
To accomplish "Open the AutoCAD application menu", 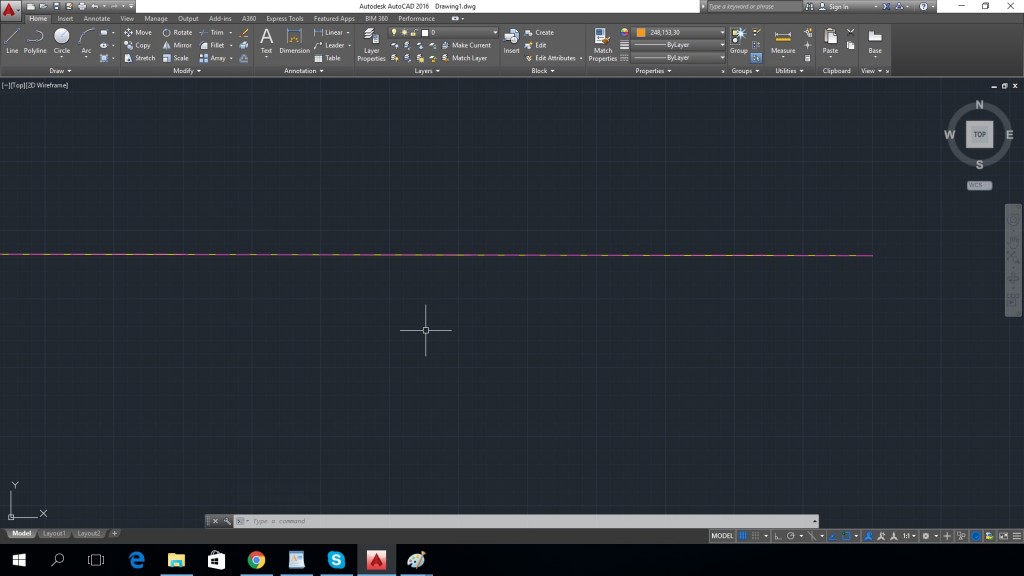I will click(9, 8).
